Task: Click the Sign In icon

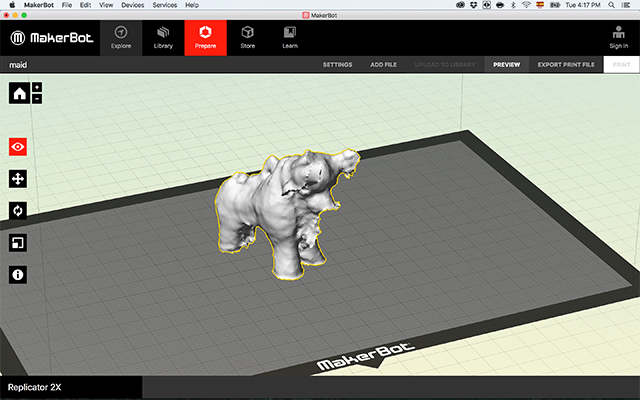Action: pyautogui.click(x=618, y=38)
